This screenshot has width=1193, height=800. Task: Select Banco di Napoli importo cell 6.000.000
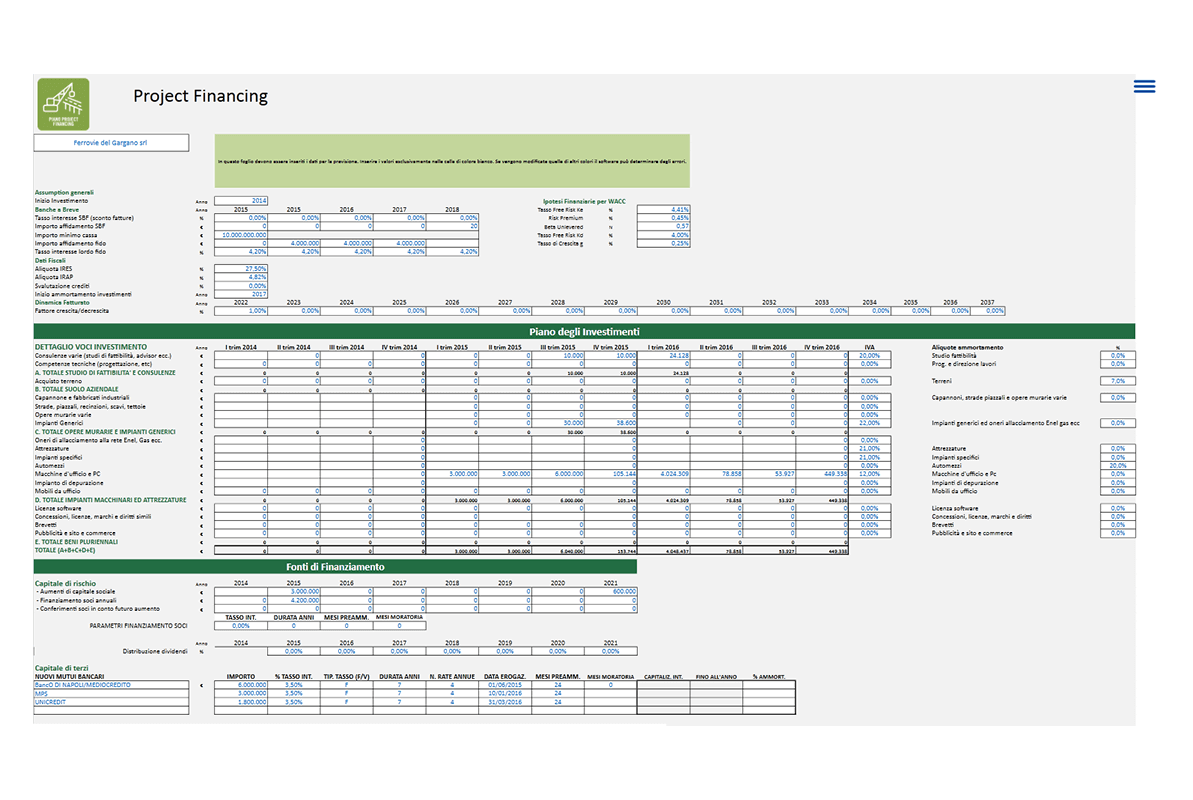click(x=240, y=685)
